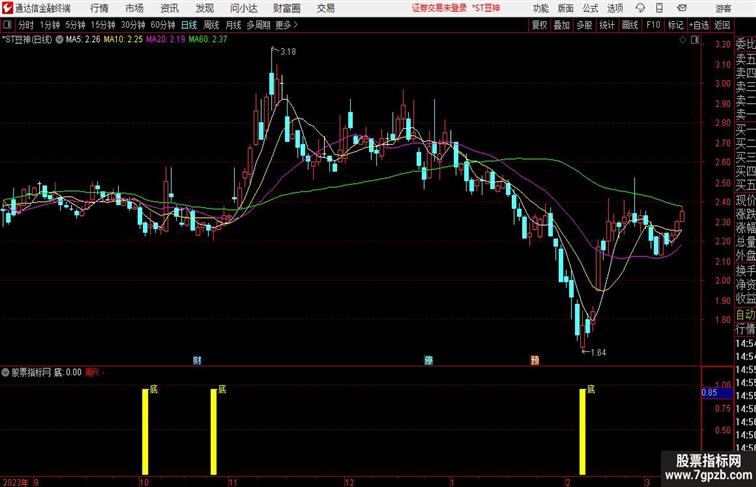Click the diamond icon at chart top-right
Image resolution: width=756 pixels, height=487 pixels.
[683, 40]
